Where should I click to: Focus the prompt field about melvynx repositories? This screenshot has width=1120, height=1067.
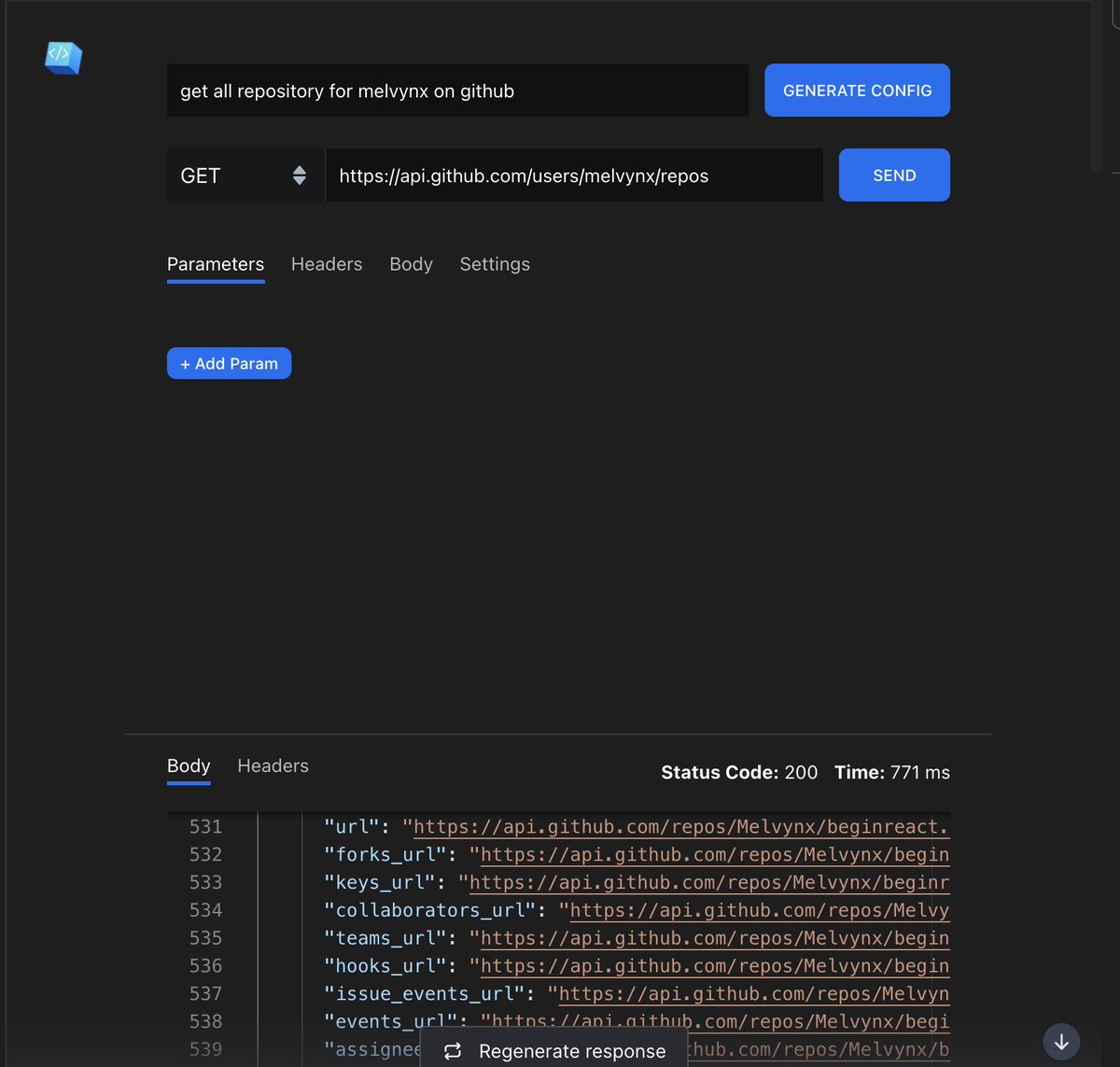(x=457, y=91)
